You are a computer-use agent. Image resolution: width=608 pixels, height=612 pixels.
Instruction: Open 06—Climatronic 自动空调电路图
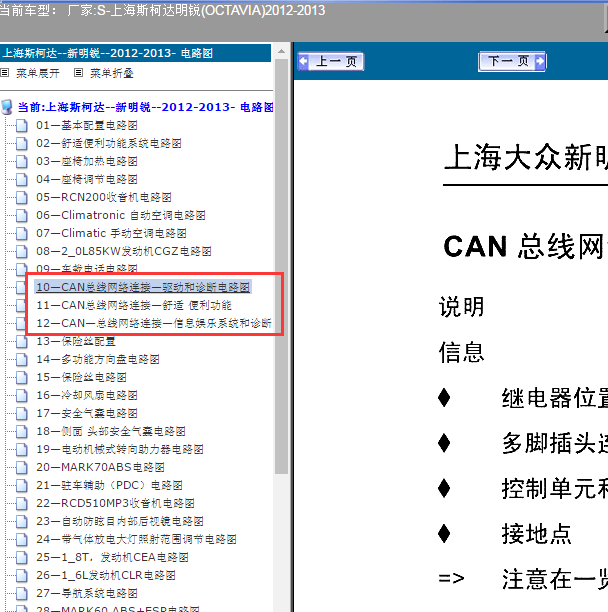pyautogui.click(x=121, y=215)
